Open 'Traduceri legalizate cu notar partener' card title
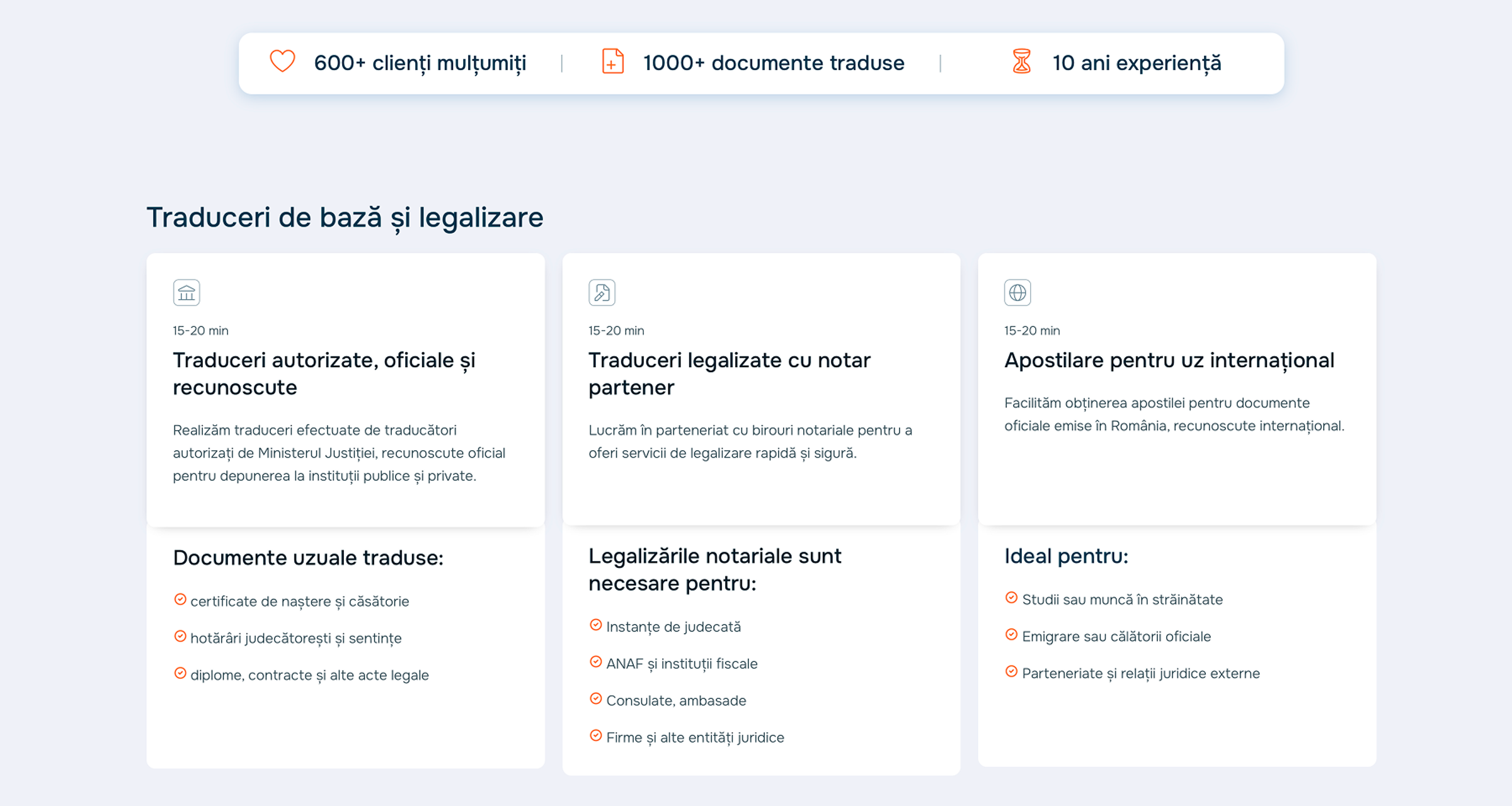1512x806 pixels. [729, 373]
